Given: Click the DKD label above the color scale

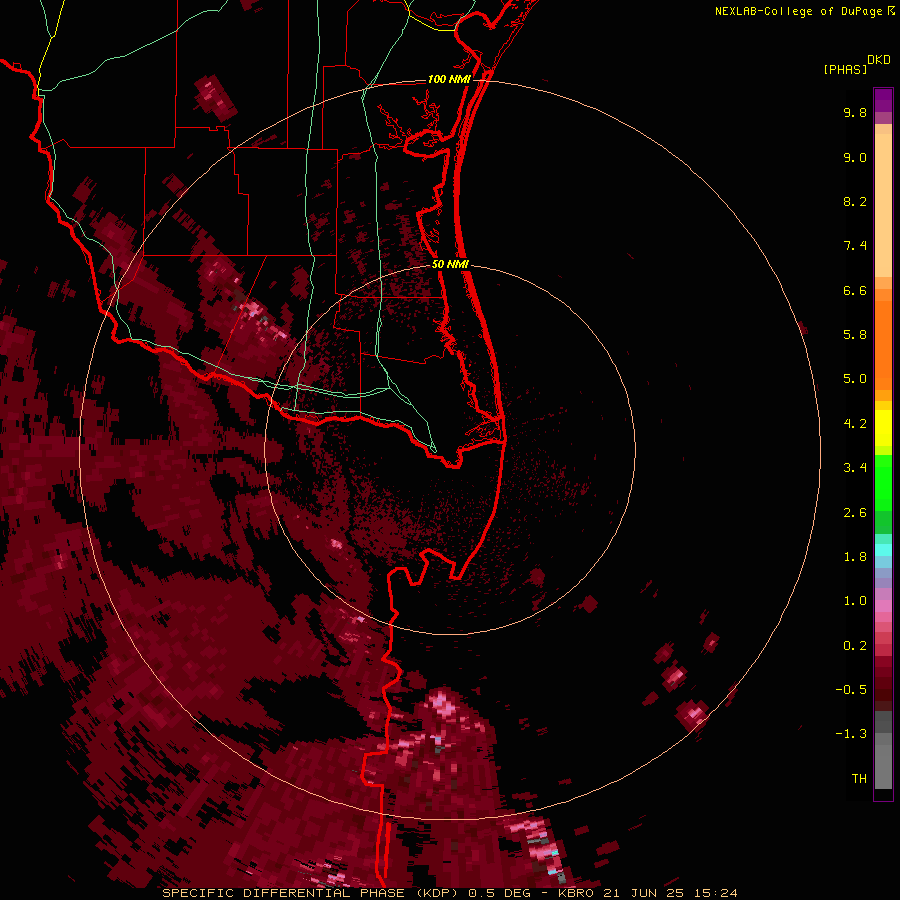Looking at the screenshot, I should [x=879, y=60].
